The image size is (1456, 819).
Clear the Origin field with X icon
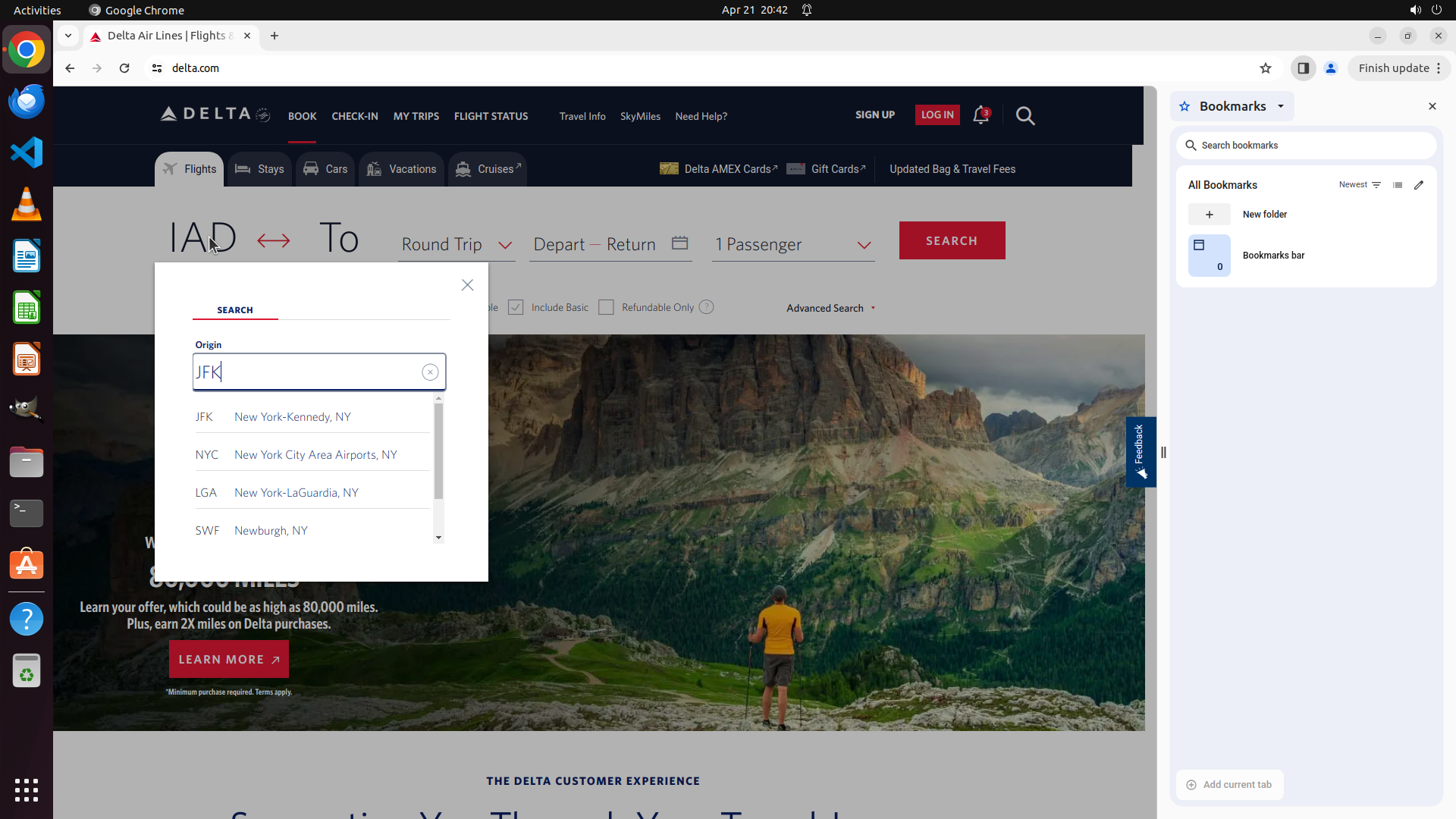coord(430,372)
